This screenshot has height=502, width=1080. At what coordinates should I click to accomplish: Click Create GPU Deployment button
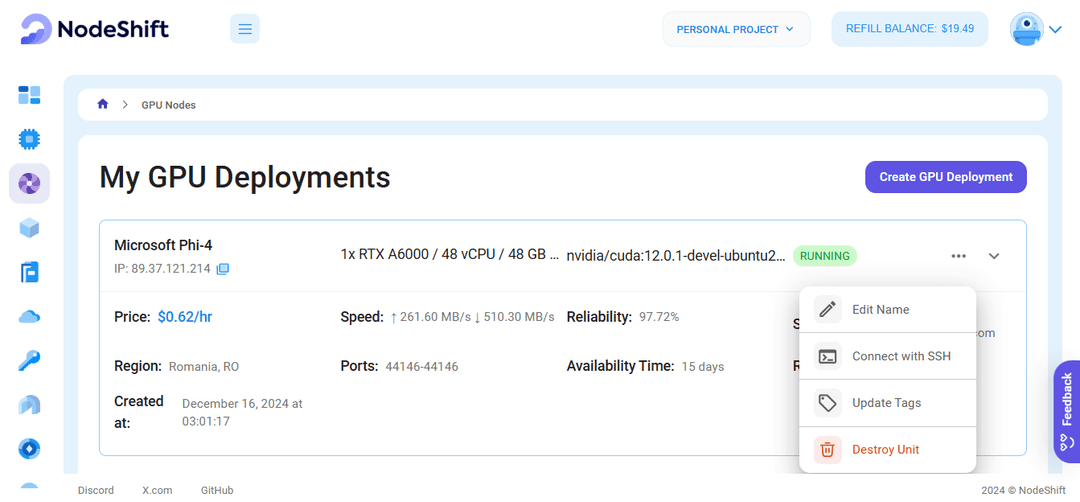[x=946, y=177]
